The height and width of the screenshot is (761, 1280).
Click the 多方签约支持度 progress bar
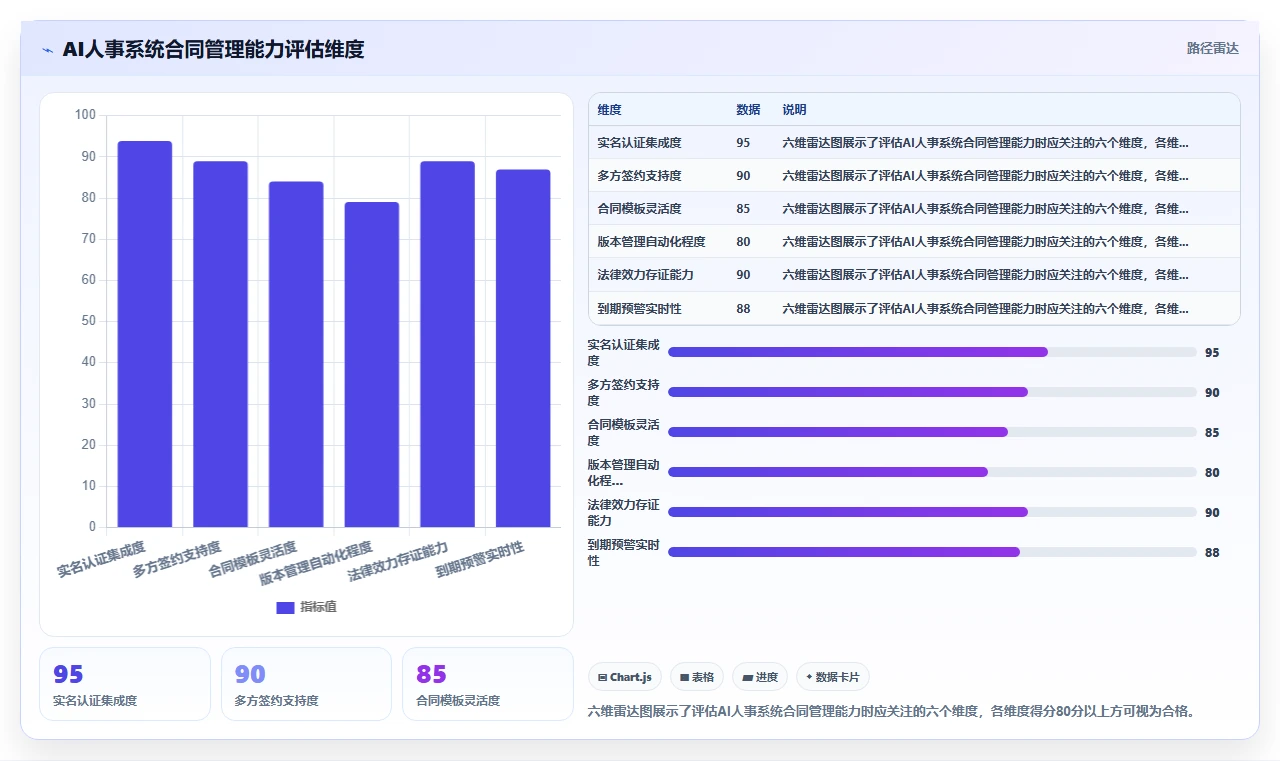932,392
